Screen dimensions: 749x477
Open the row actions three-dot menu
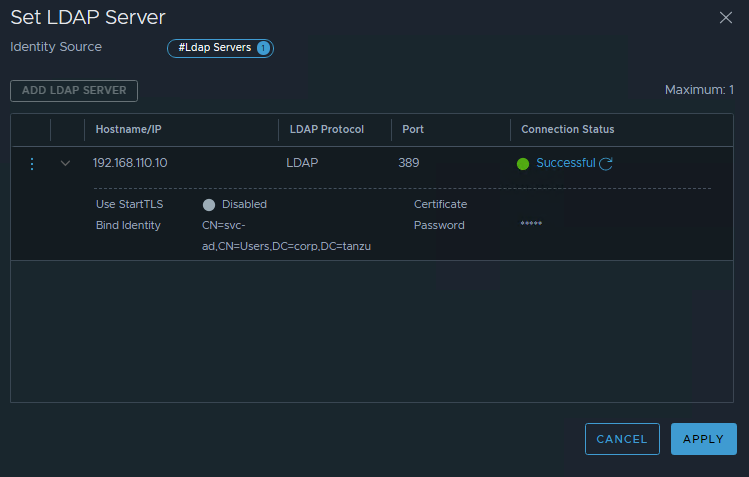[x=31, y=163]
